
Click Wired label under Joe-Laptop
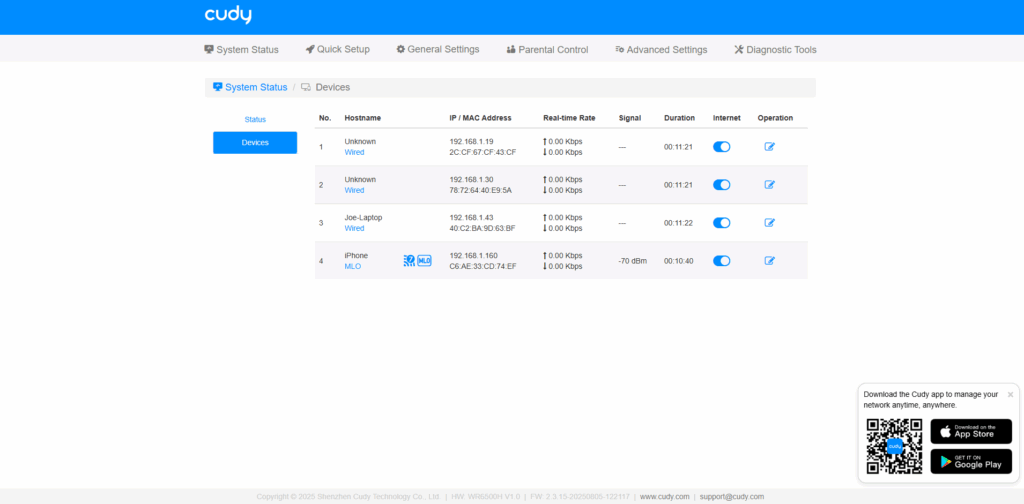[x=355, y=228]
